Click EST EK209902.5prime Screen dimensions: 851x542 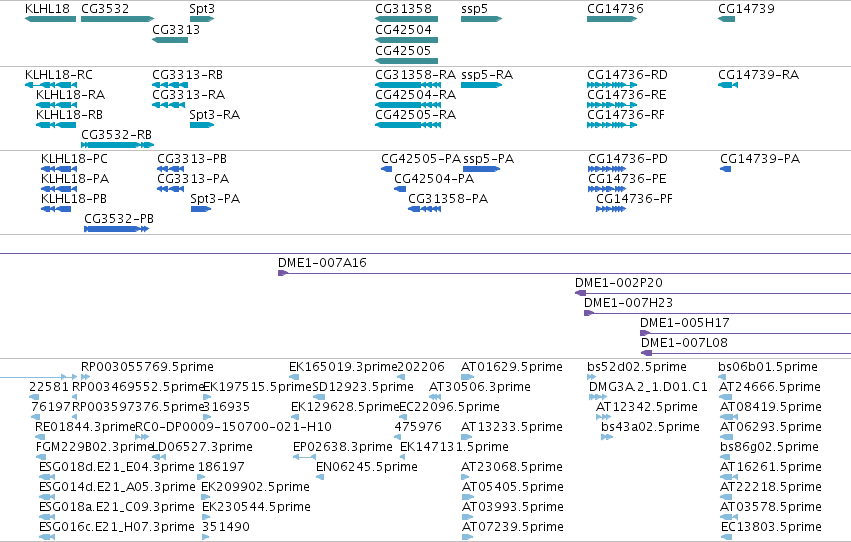tap(205, 498)
